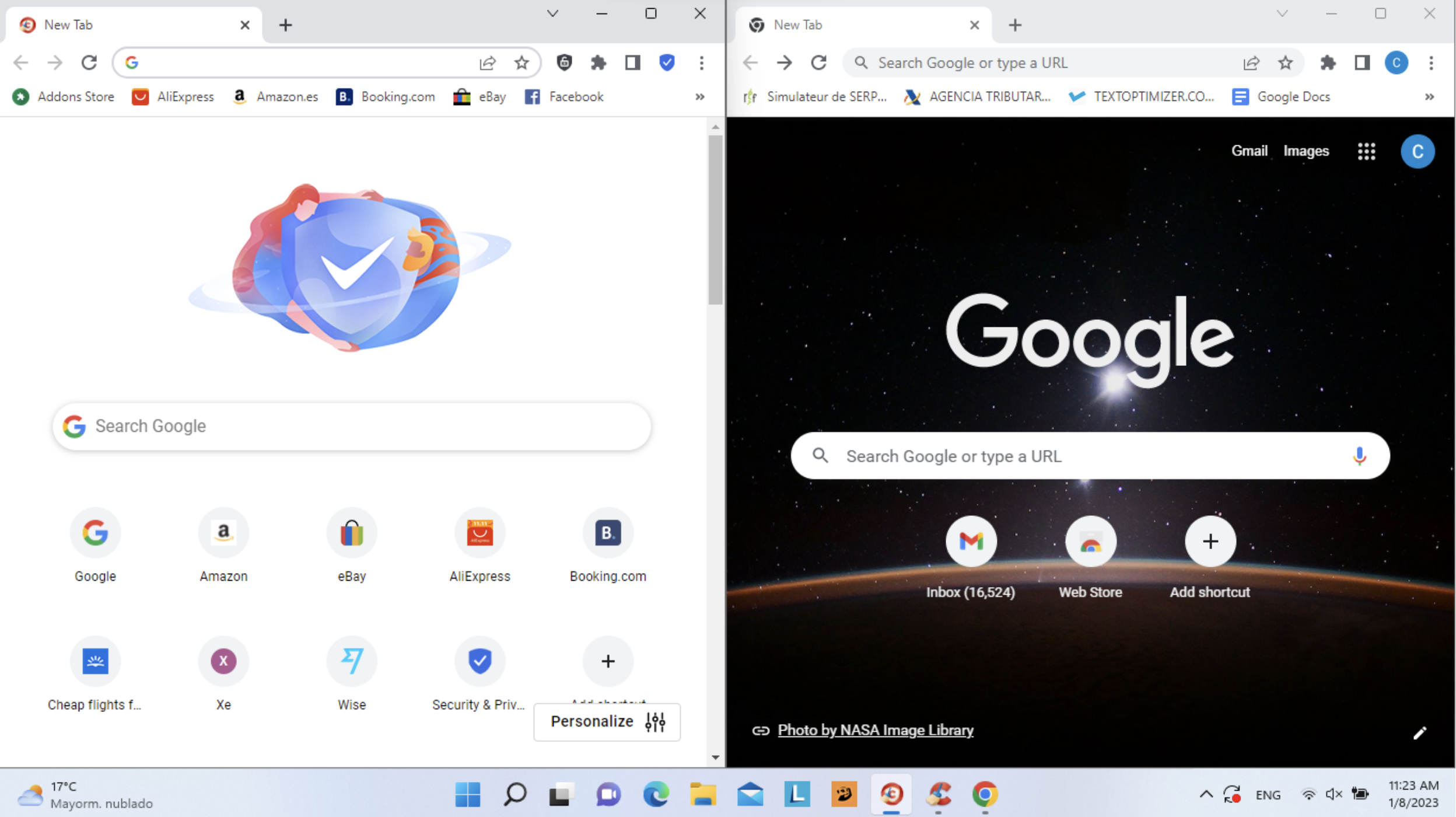Open the Google apps grid menu
The image size is (1456, 817).
(x=1367, y=152)
